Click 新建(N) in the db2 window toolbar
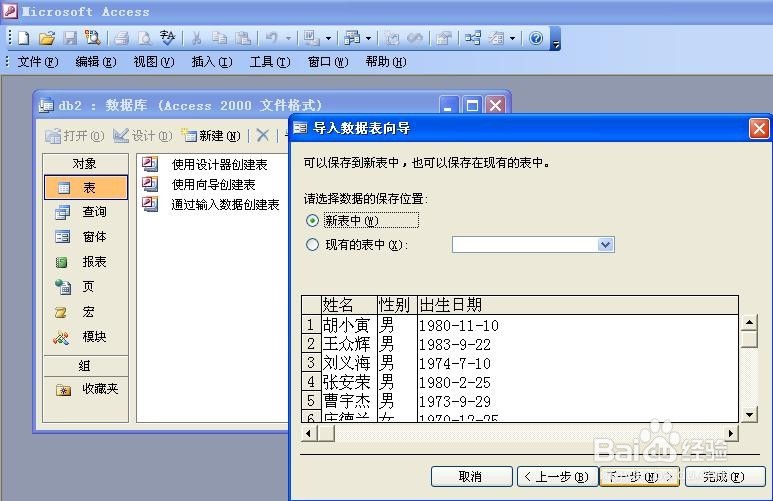The height and width of the screenshot is (501, 773). pos(211,135)
